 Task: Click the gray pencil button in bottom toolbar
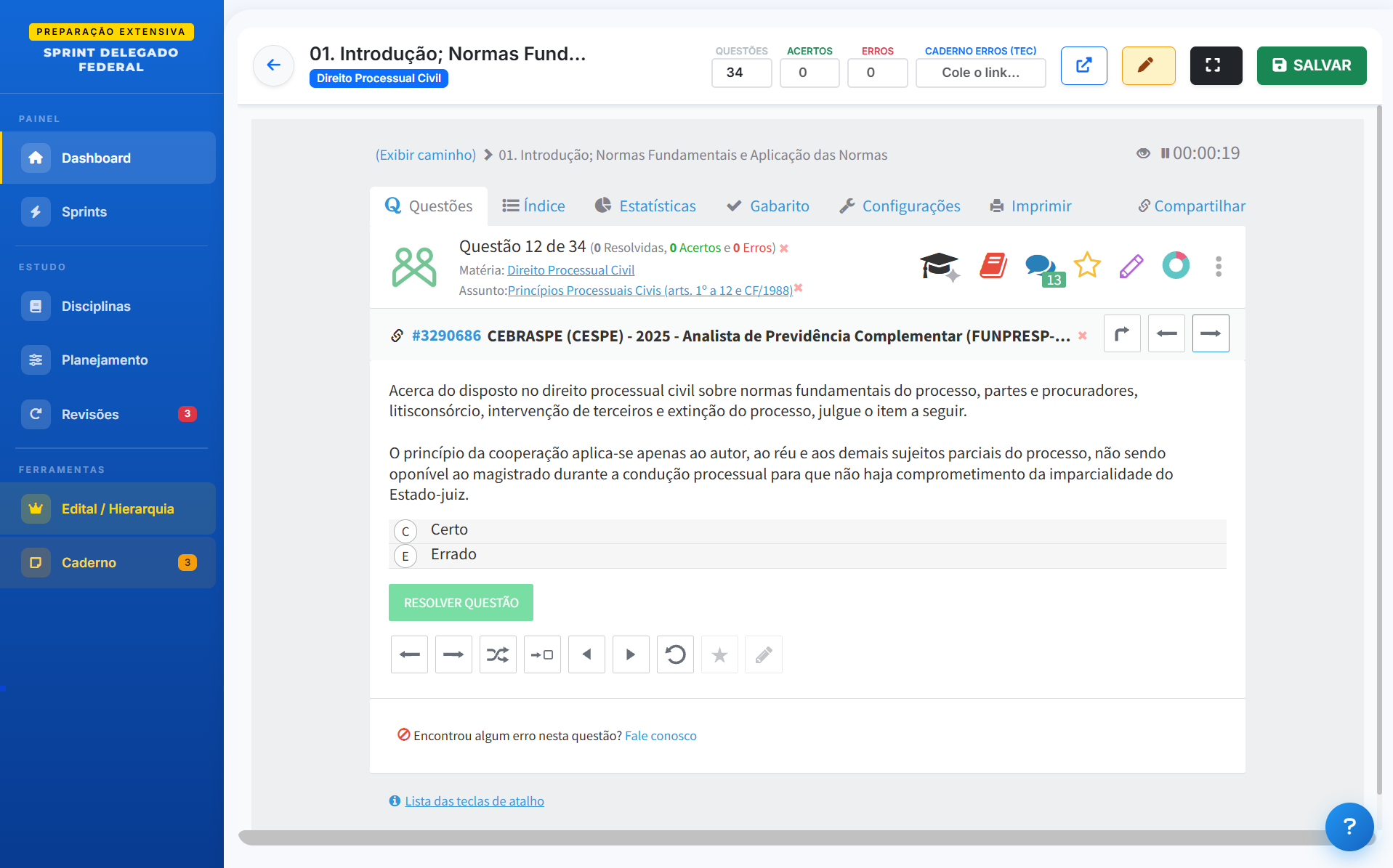764,655
